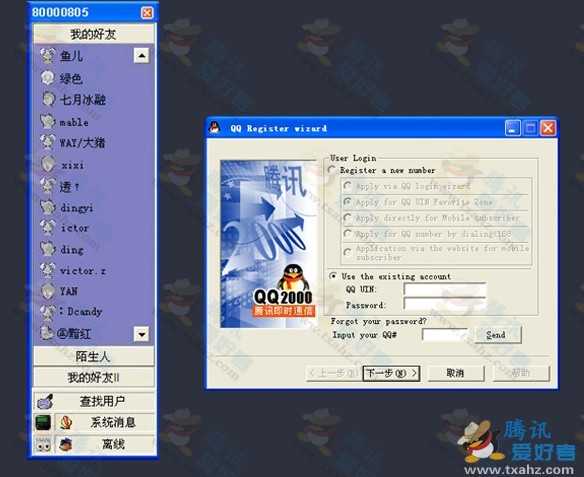Viewport: 584px width, 477px height.
Task: Click the 取消 cancel button
Action: pos(456,373)
